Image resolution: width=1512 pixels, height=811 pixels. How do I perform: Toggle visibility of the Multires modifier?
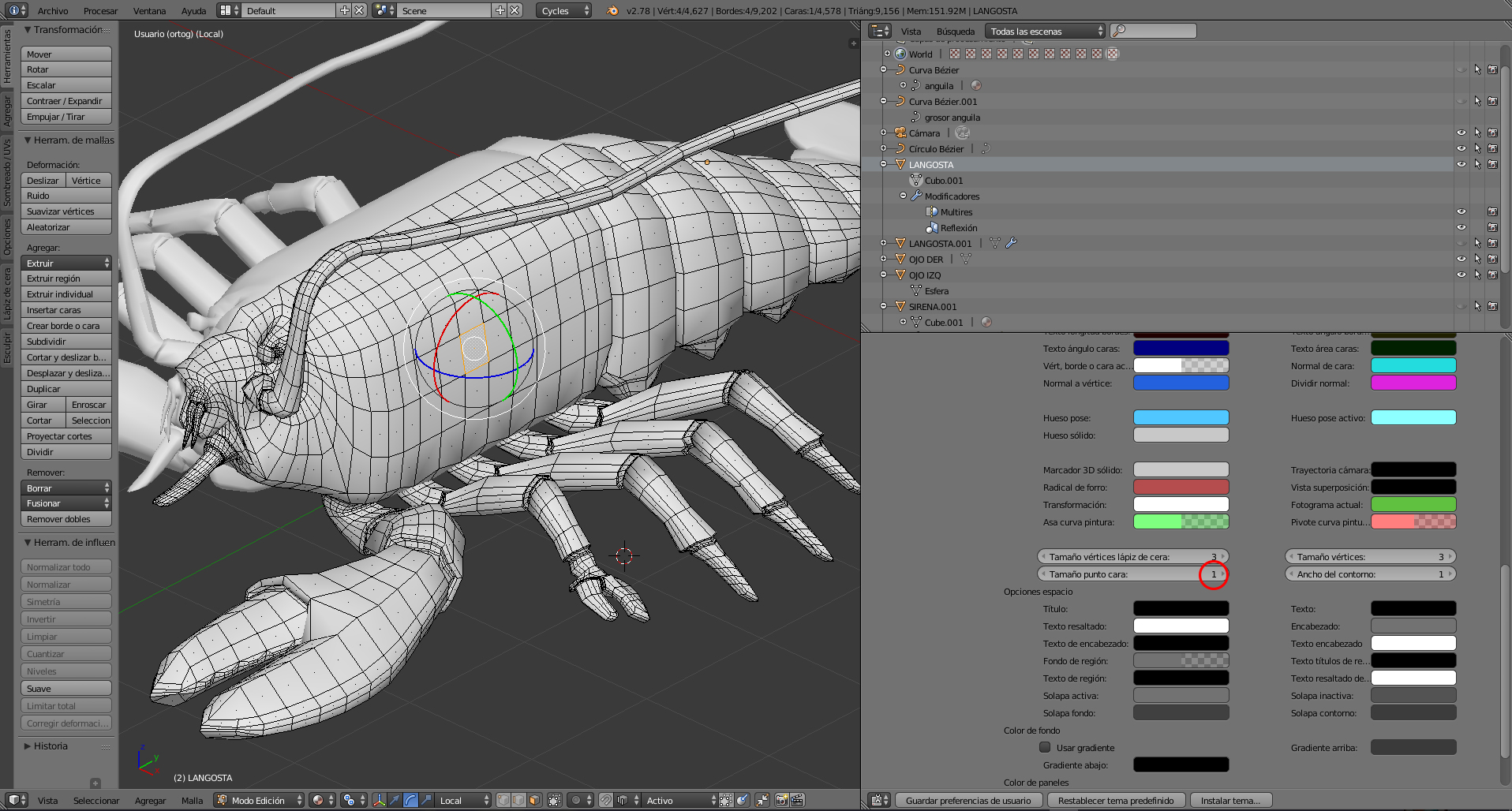click(x=1461, y=212)
